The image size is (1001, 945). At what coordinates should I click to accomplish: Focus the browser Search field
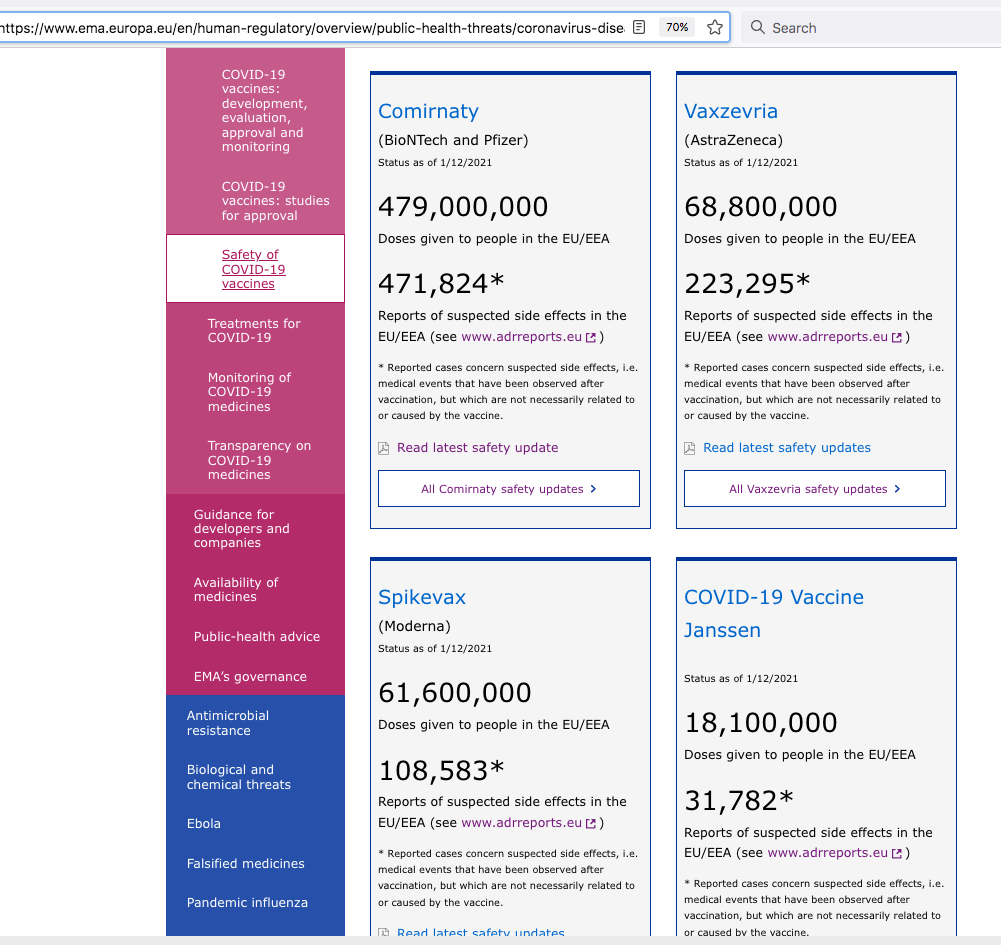871,27
